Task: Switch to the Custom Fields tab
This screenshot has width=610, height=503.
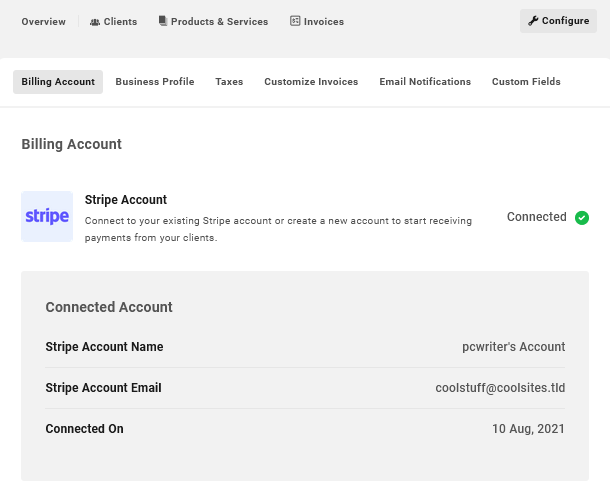Action: 526,82
